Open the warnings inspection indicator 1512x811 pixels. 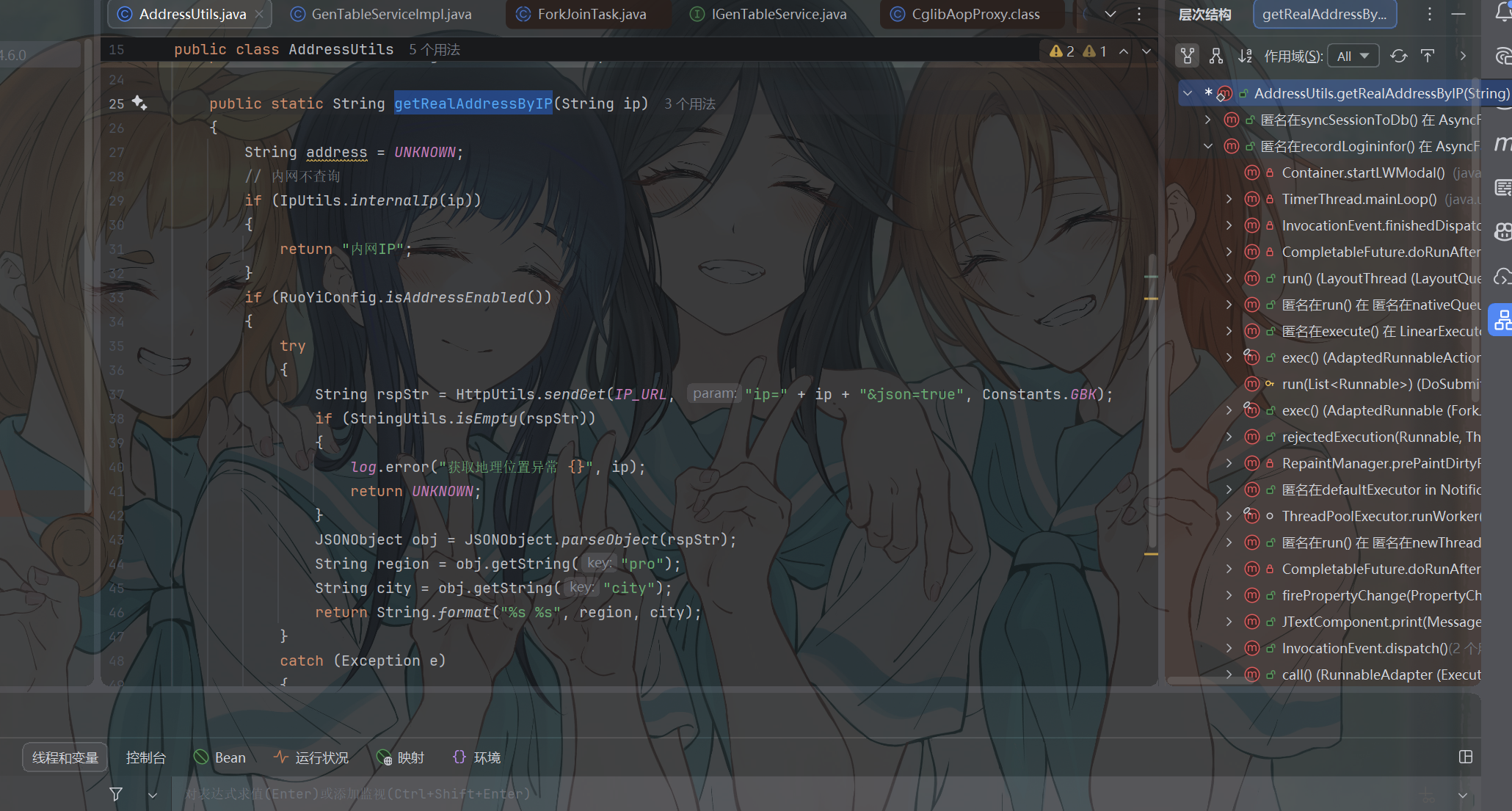1077,51
